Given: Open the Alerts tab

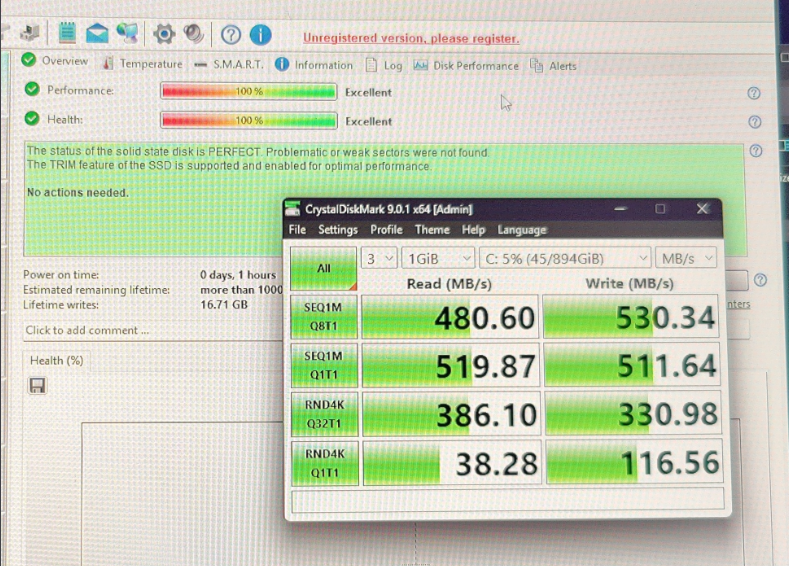Looking at the screenshot, I should (553, 66).
